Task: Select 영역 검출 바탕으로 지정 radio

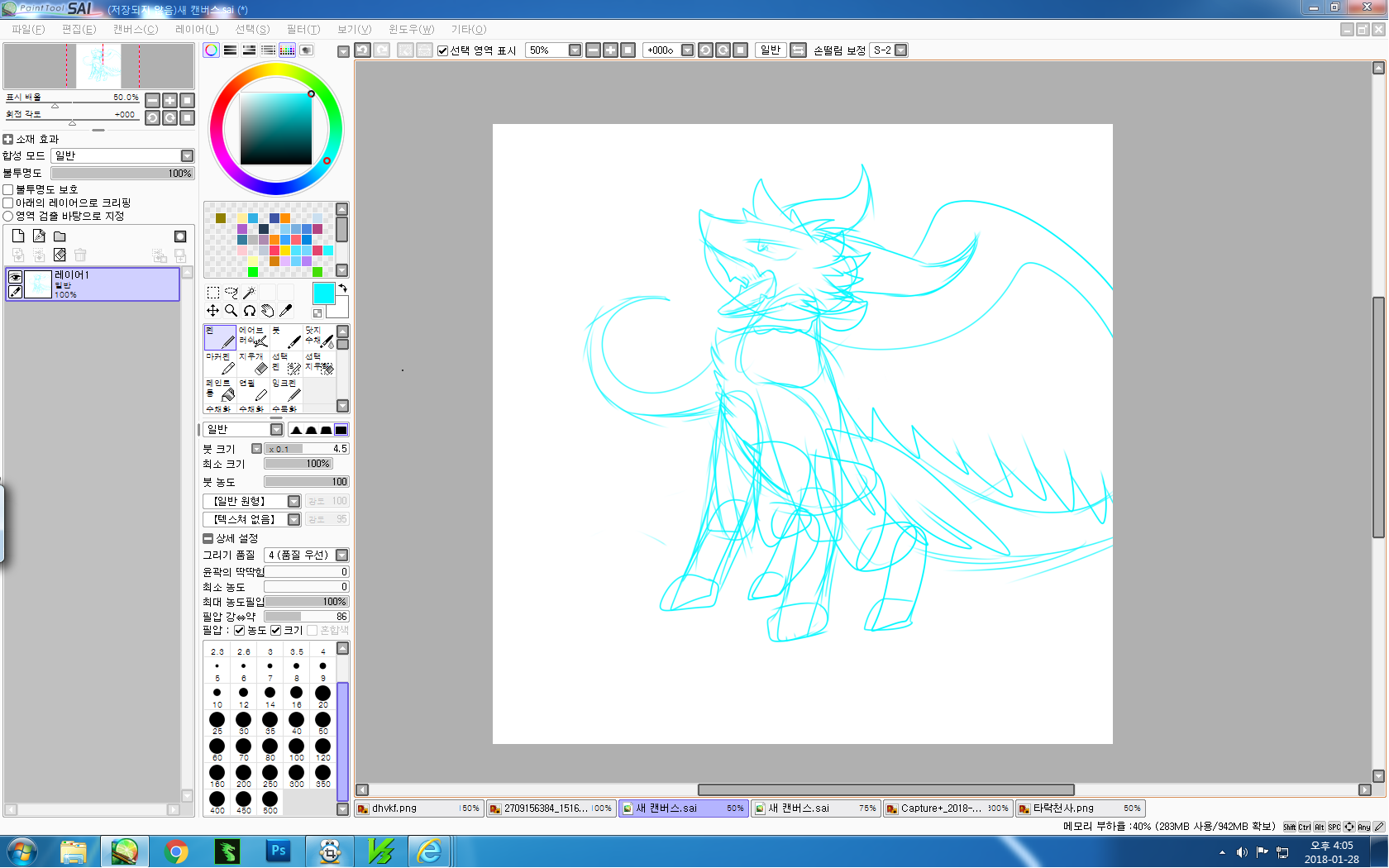Action: tap(8, 217)
